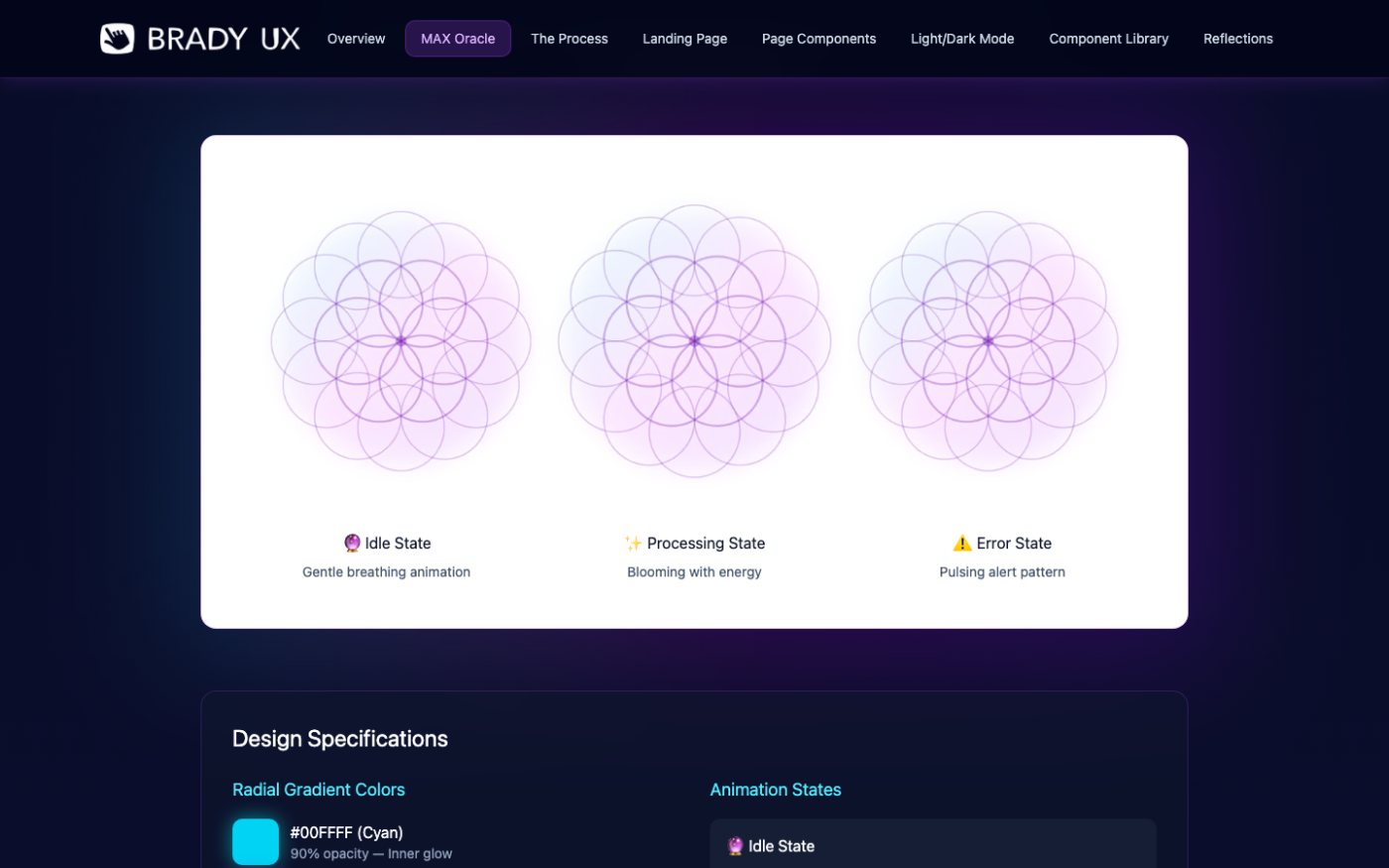Click the Processing State orb animation
This screenshot has width=1389, height=868.
click(694, 341)
